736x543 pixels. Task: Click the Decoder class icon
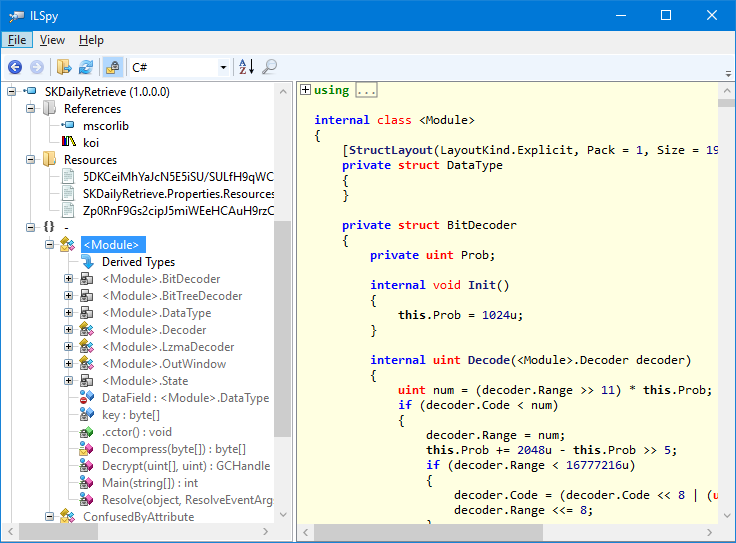86,329
